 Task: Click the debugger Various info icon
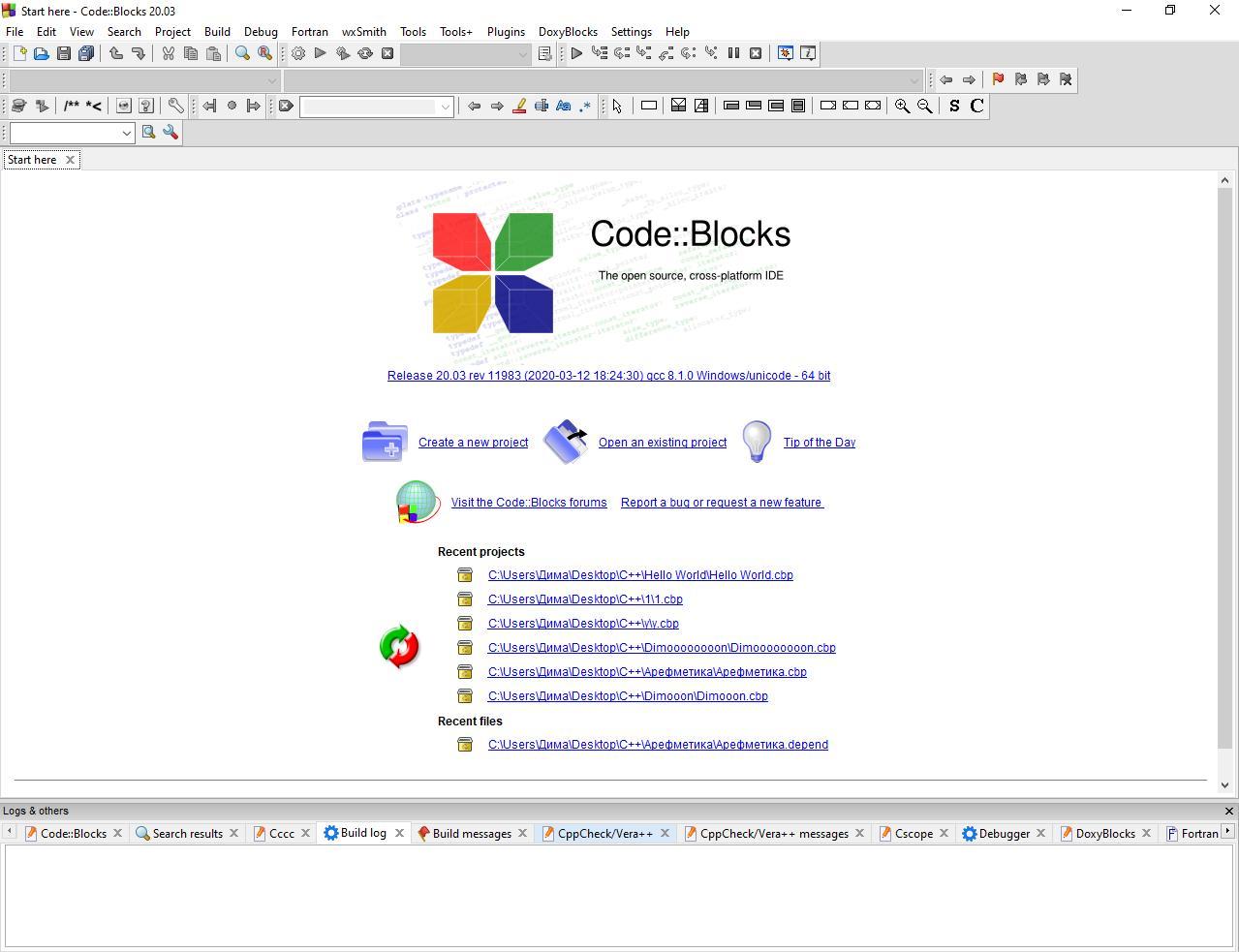click(808, 54)
